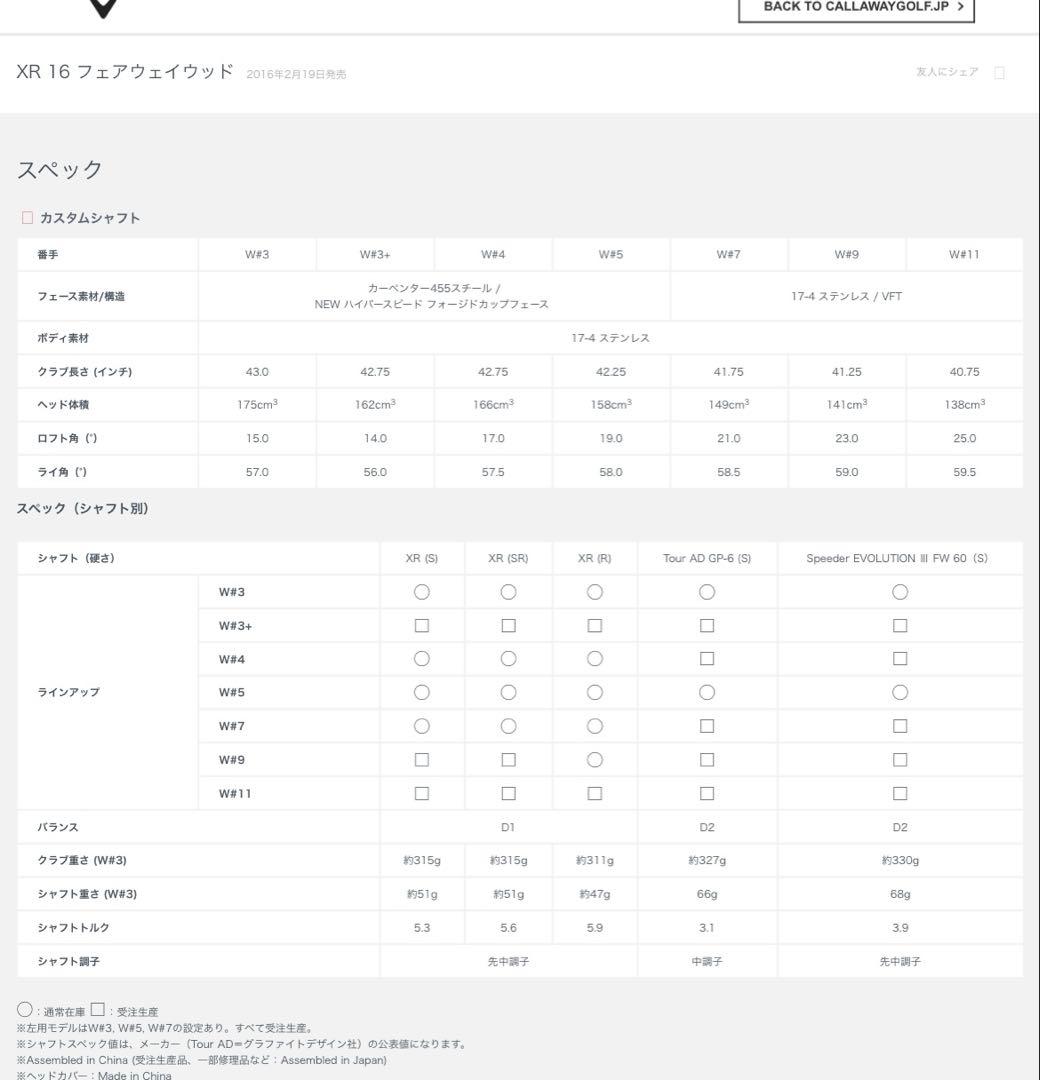This screenshot has height=1080, width=1040.
Task: Click the balance value D1
Action: coord(508,827)
